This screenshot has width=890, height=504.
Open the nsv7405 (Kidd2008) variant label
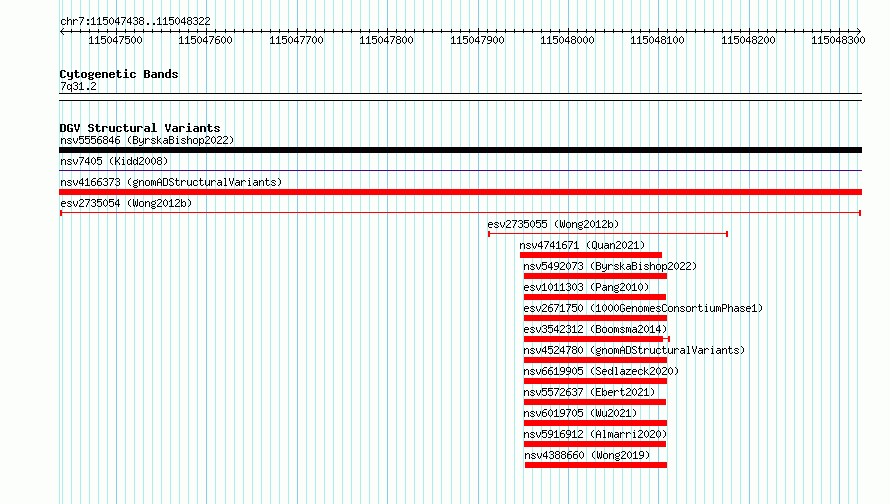tap(114, 161)
